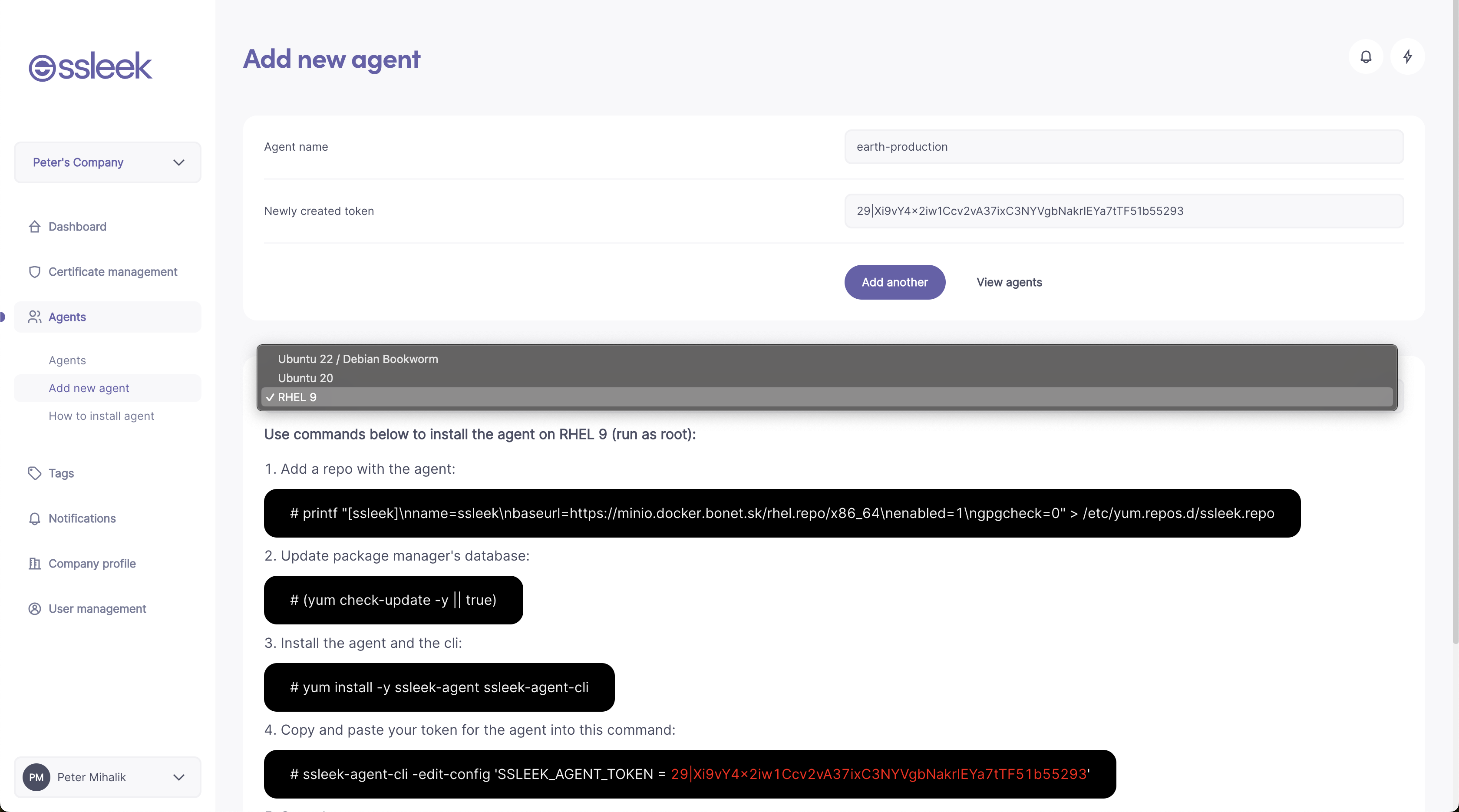Click the Newly created token label
The width and height of the screenshot is (1459, 812).
click(x=319, y=211)
